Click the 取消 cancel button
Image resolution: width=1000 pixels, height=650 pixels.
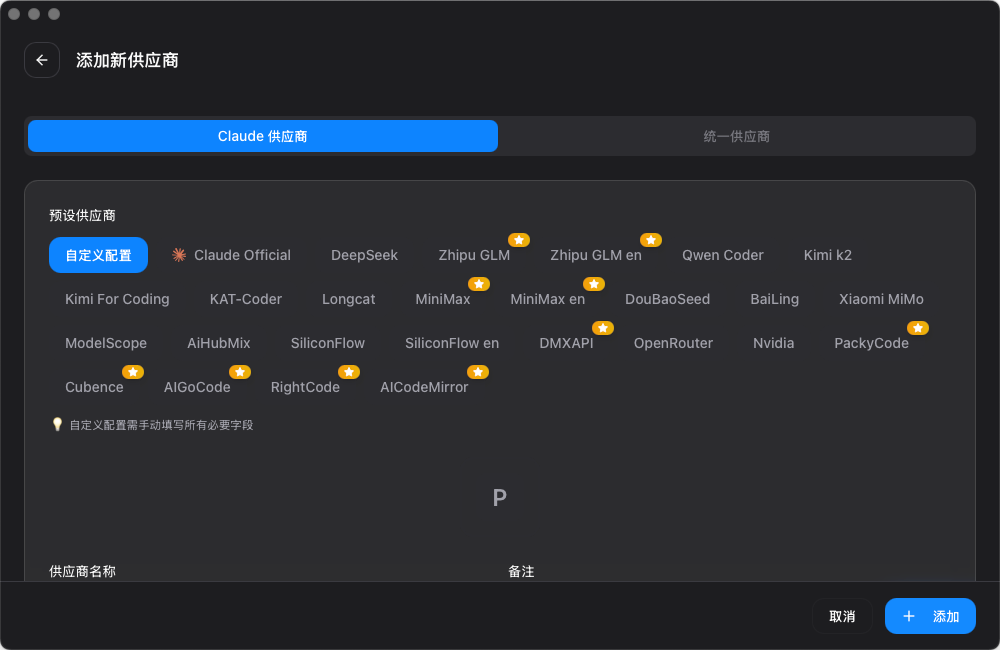tap(842, 616)
